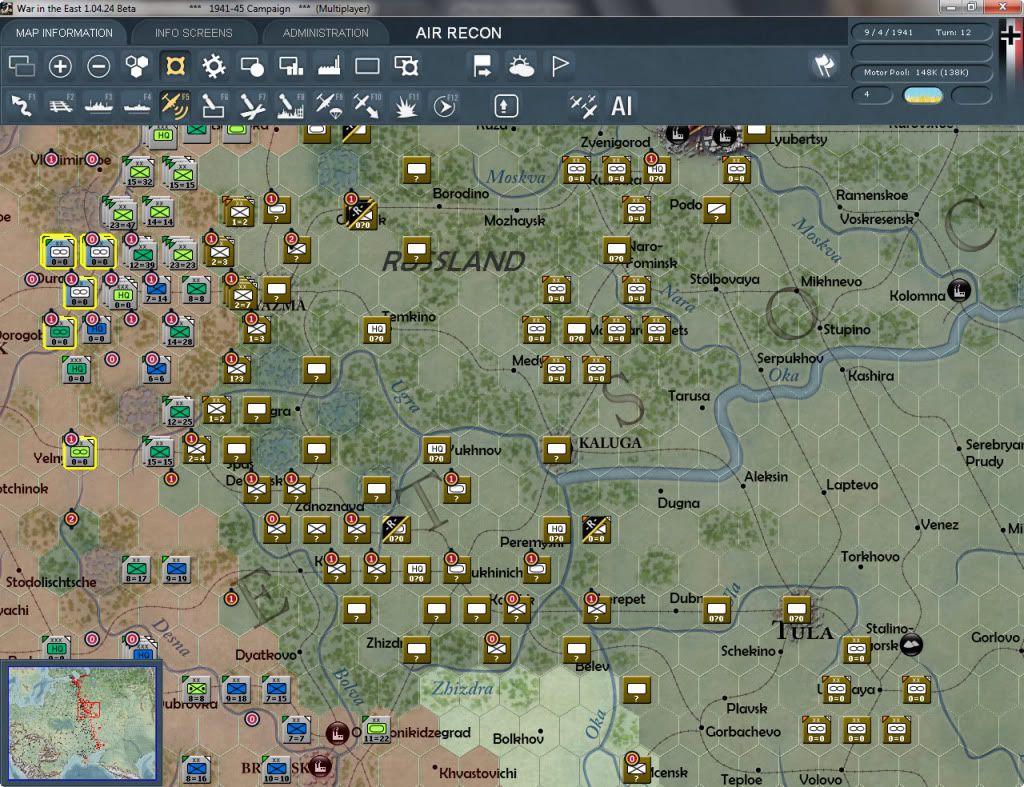Click the clear weather sky indicator
The image size is (1024, 787).
(x=922, y=95)
